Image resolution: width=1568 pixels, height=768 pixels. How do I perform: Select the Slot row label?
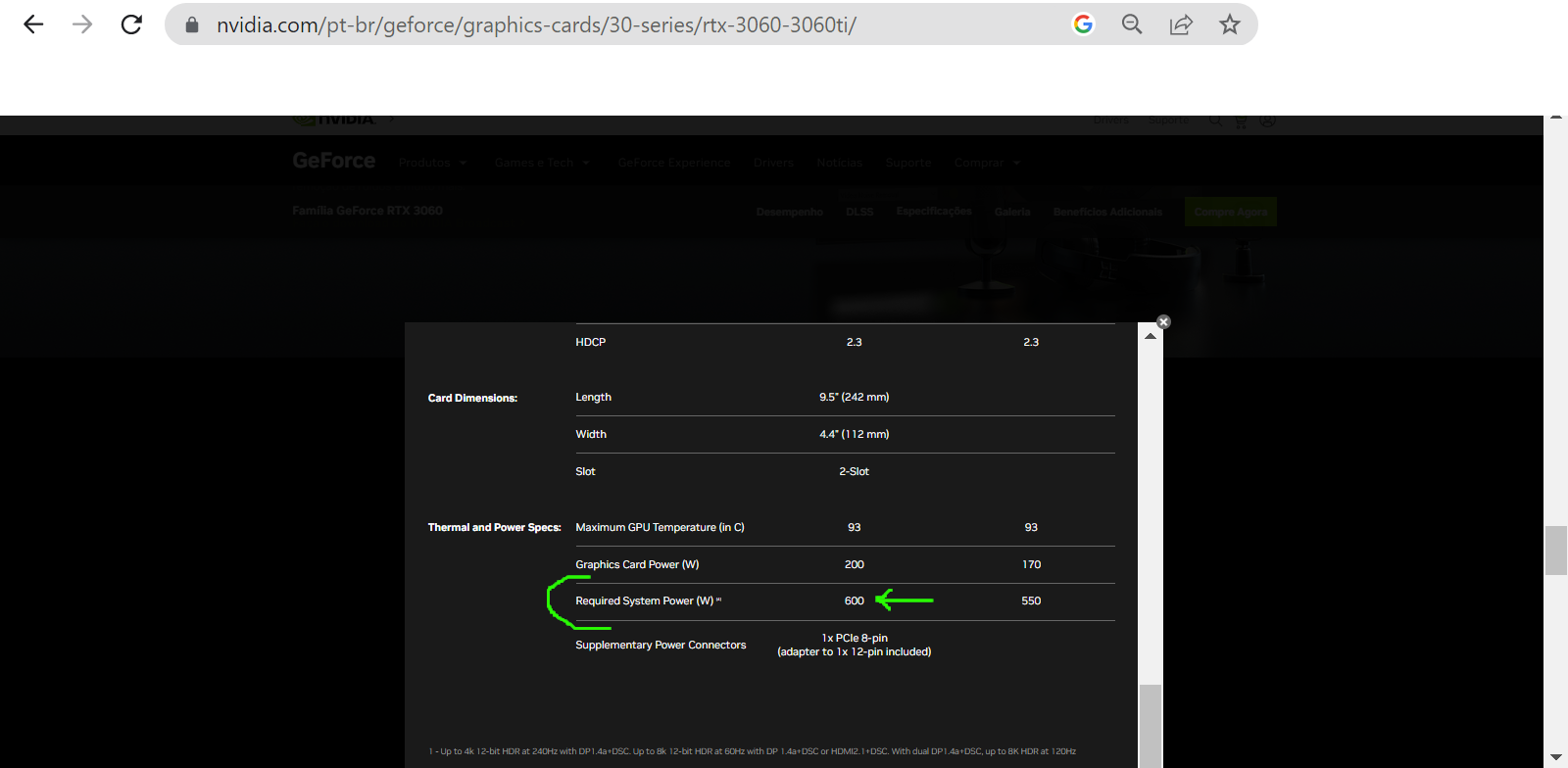pos(585,471)
